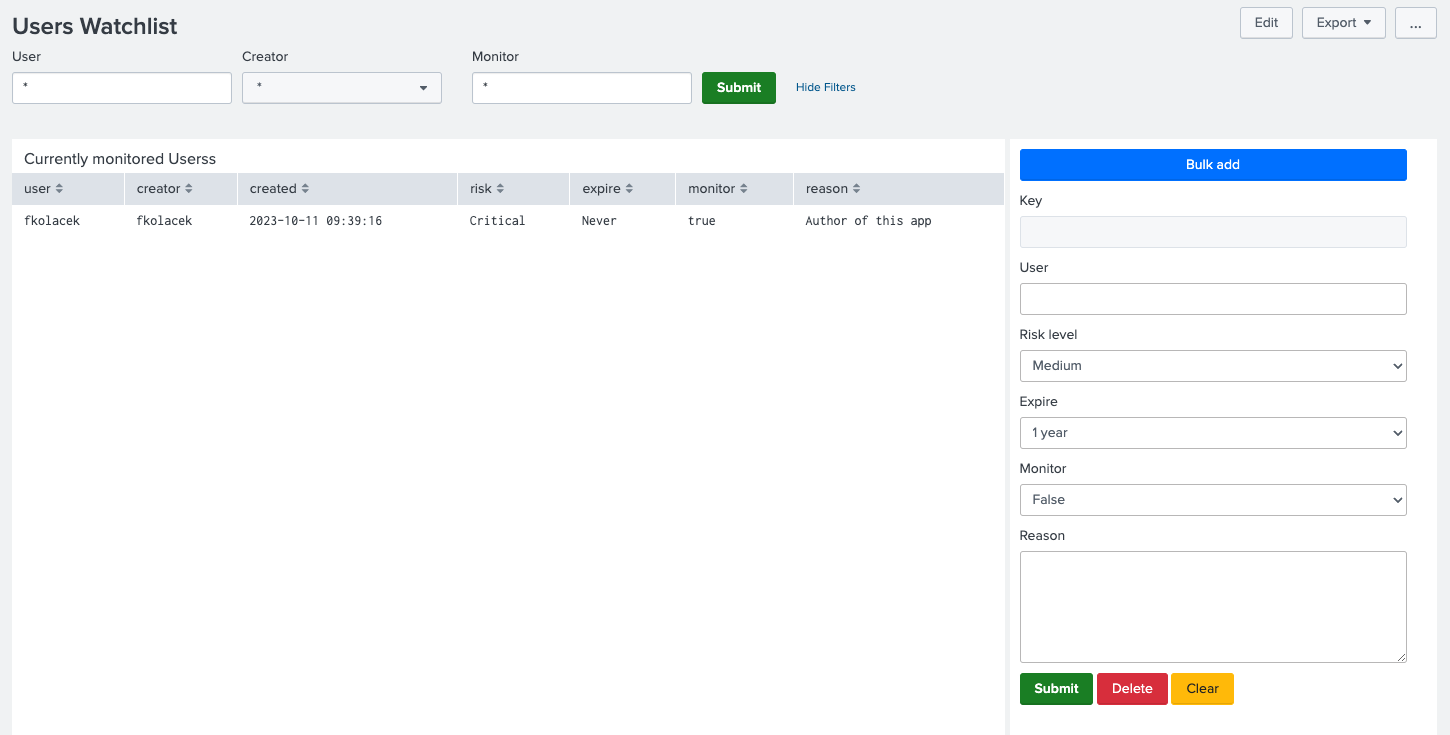This screenshot has width=1450, height=735.
Task: Focus the User filter input field
Action: click(x=122, y=88)
